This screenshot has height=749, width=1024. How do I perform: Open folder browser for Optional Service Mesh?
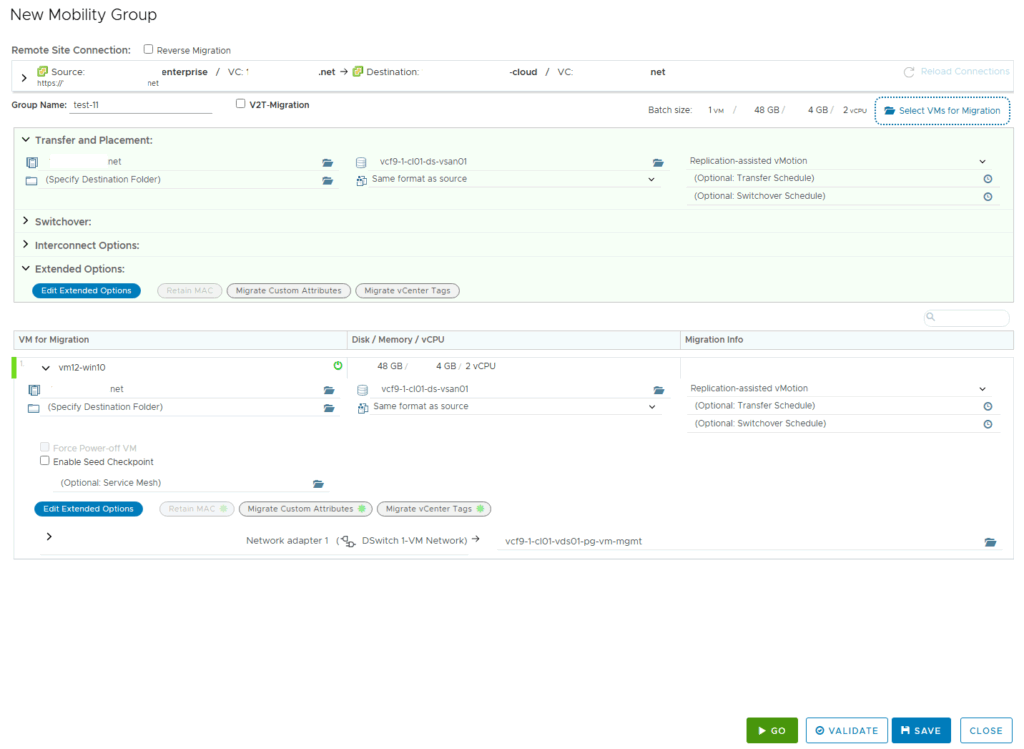click(x=318, y=484)
